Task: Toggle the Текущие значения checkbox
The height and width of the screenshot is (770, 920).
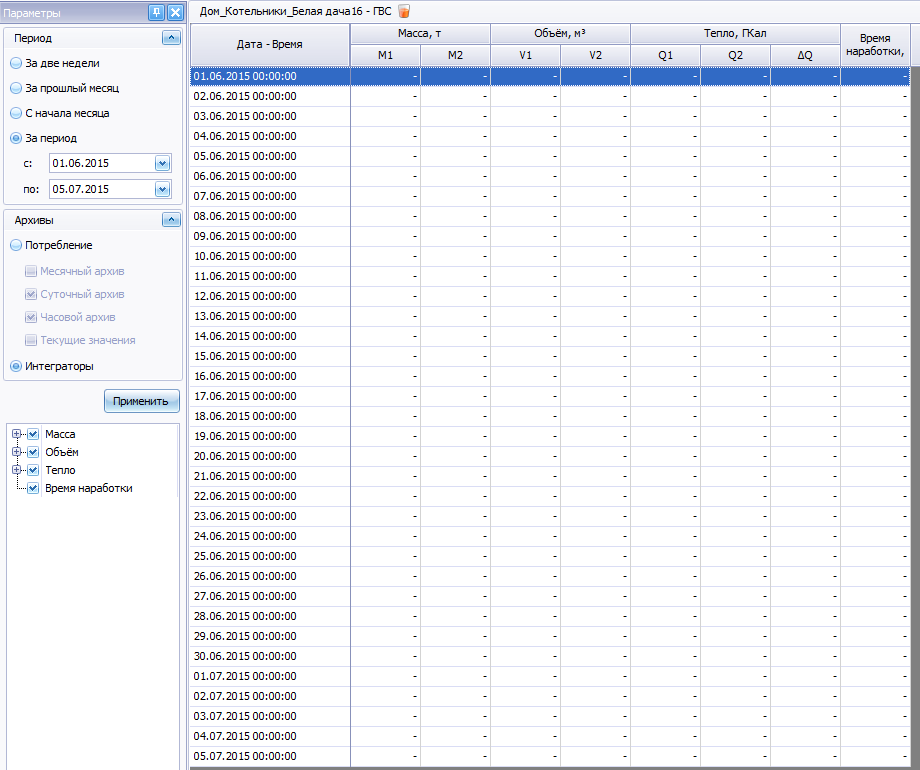Action: point(31,340)
